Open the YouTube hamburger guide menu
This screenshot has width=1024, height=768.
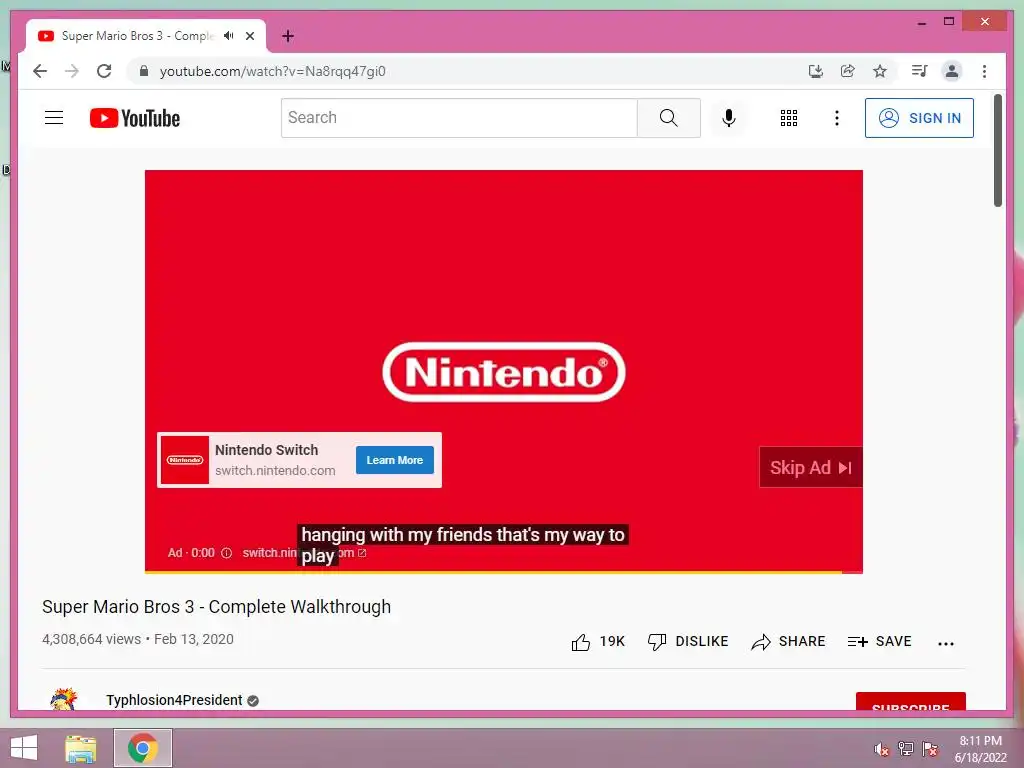point(54,118)
